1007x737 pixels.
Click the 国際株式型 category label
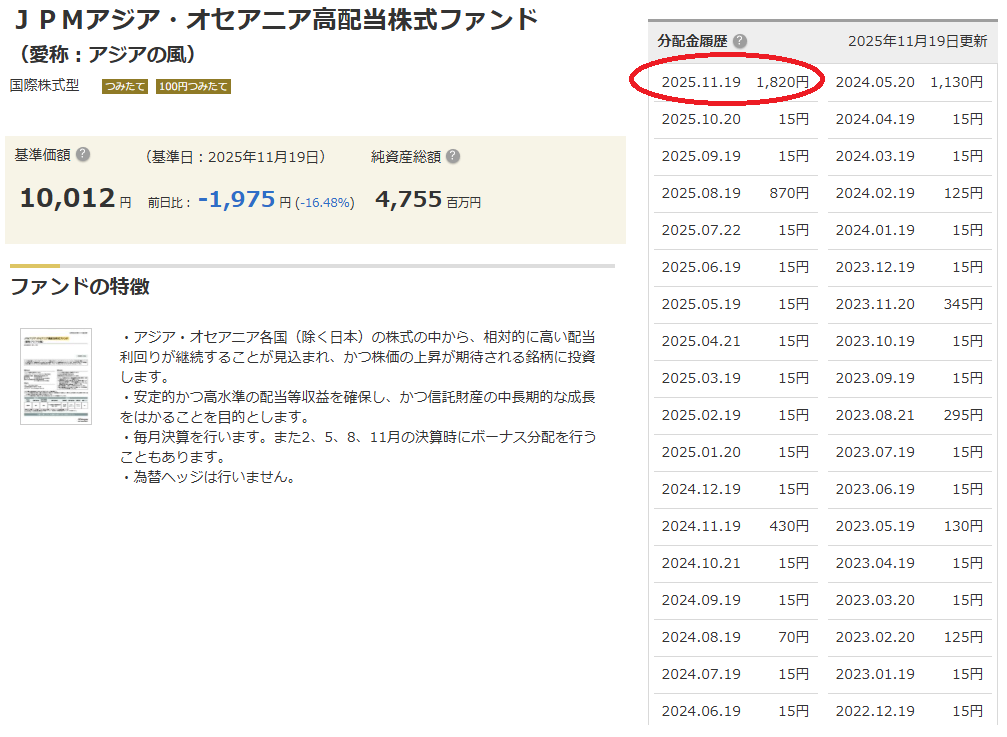click(45, 86)
